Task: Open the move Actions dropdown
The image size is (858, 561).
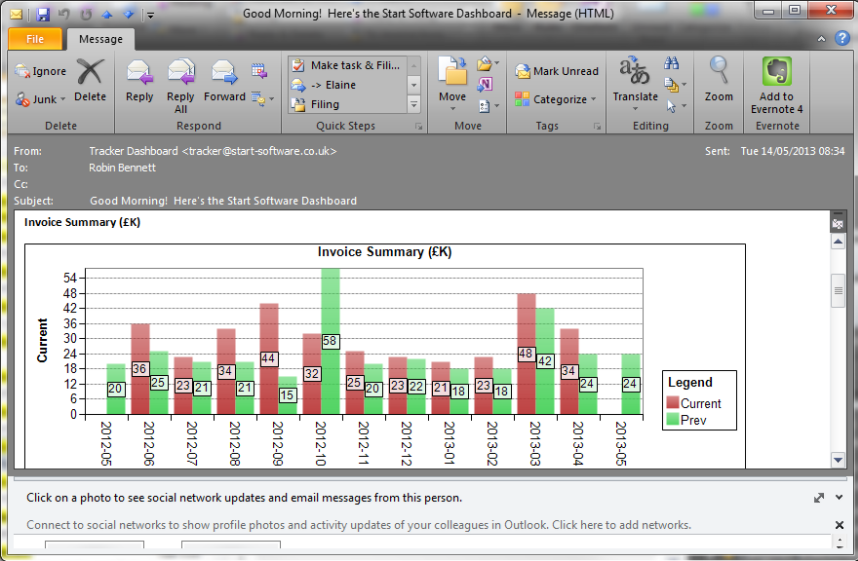Action: (488, 106)
